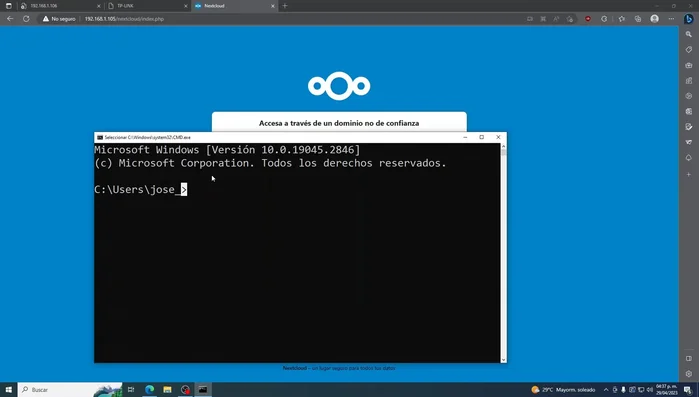Open the weather widget showing 29°C
Screen dimensions: 699x397
coord(563,389)
